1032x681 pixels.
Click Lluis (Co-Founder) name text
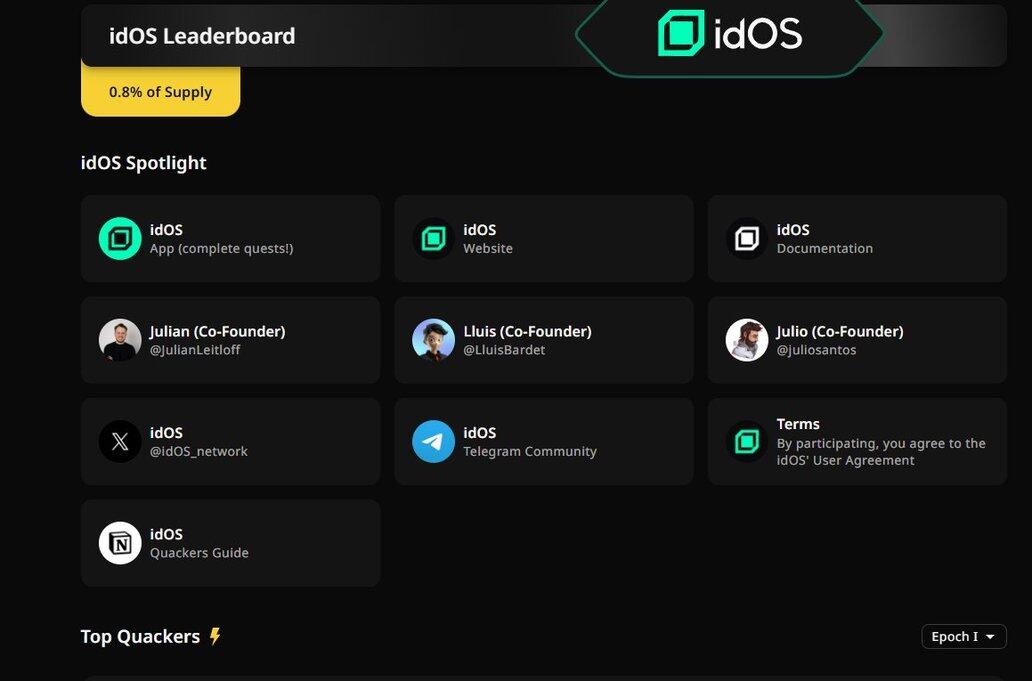[527, 332]
